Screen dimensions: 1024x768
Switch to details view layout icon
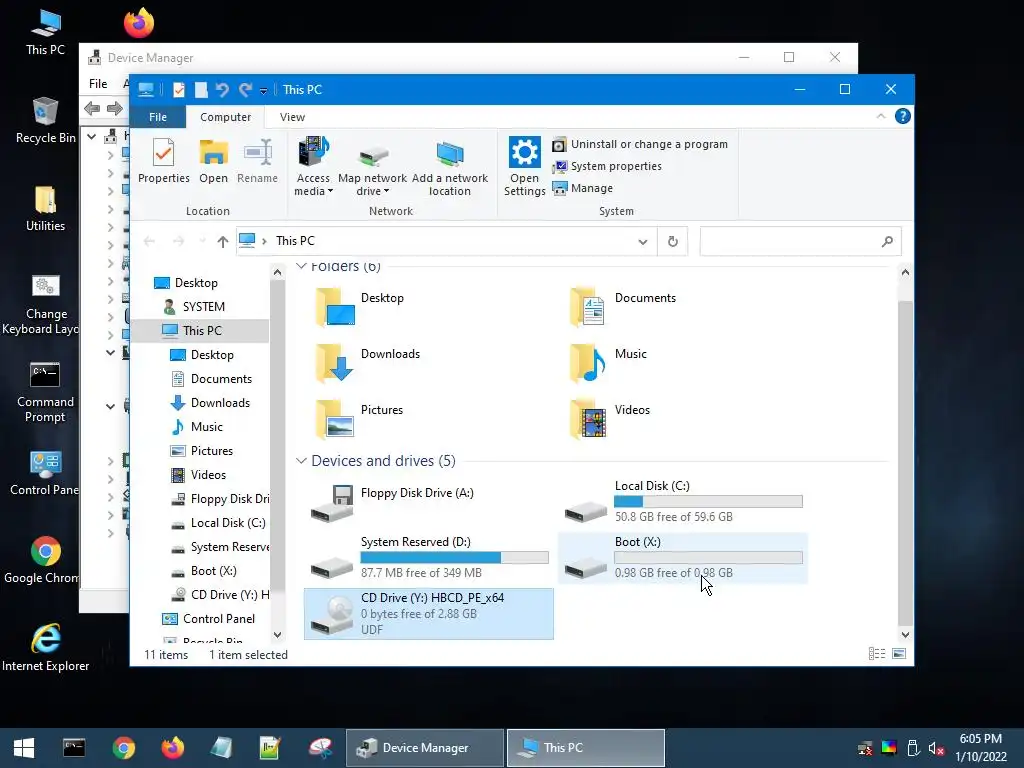coord(877,654)
